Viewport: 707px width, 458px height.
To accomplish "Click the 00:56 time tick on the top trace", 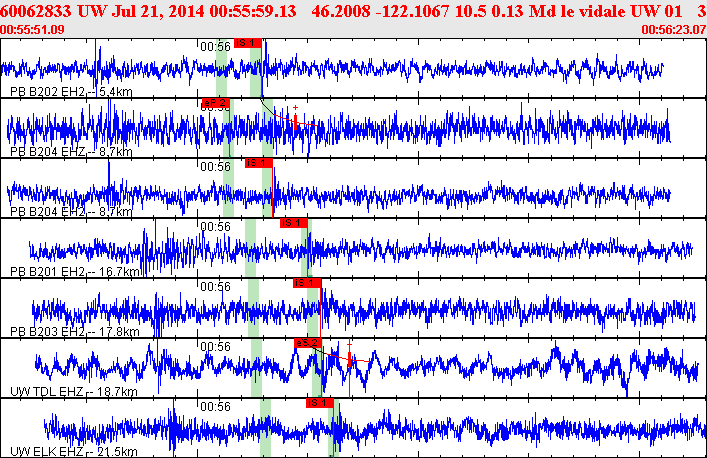I will pos(216,46).
